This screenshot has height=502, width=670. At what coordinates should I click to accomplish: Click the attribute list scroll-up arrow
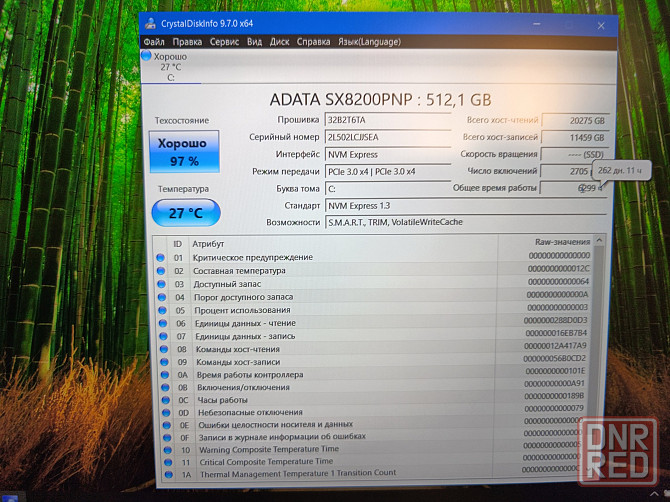click(x=599, y=241)
